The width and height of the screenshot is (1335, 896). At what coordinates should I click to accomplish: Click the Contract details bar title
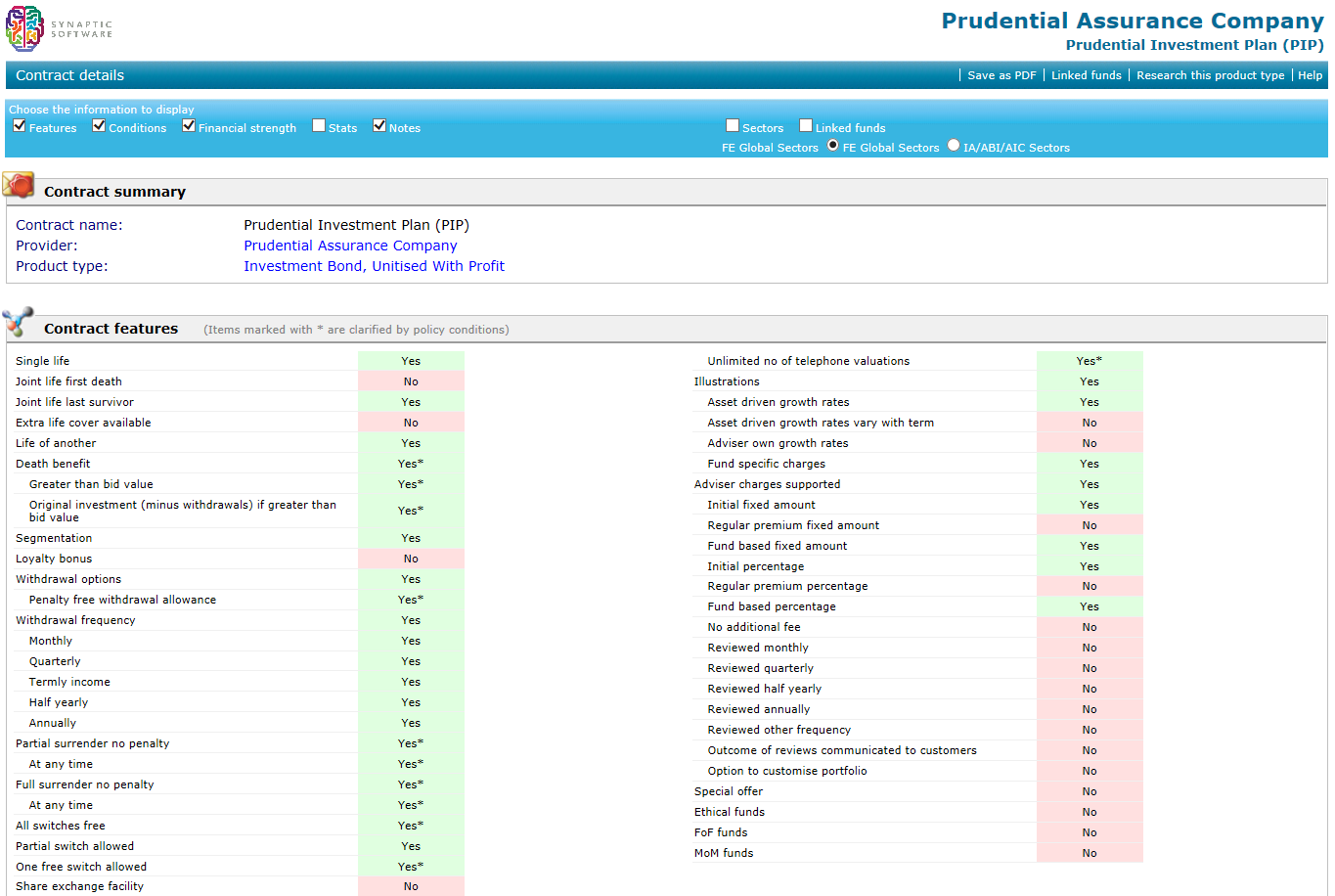click(69, 75)
